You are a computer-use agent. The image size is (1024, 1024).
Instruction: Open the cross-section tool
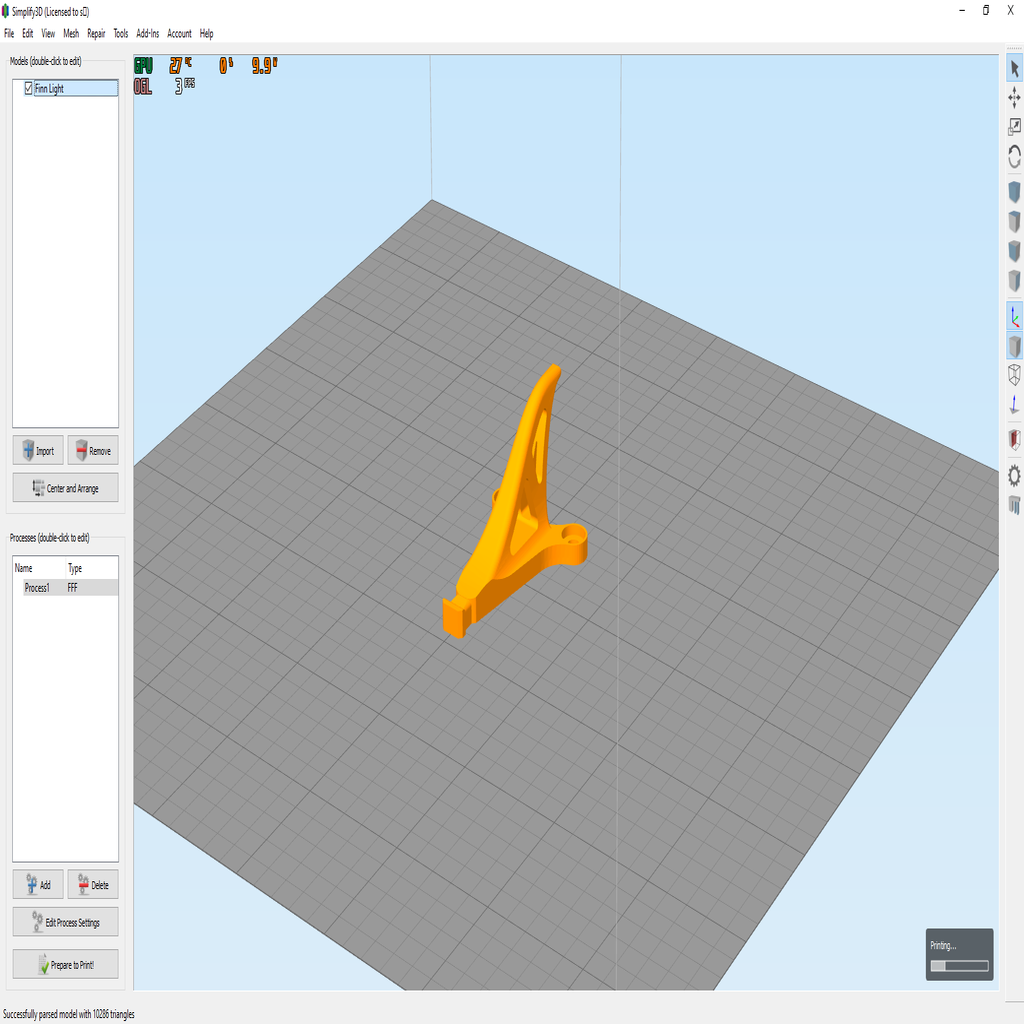tap(1013, 440)
